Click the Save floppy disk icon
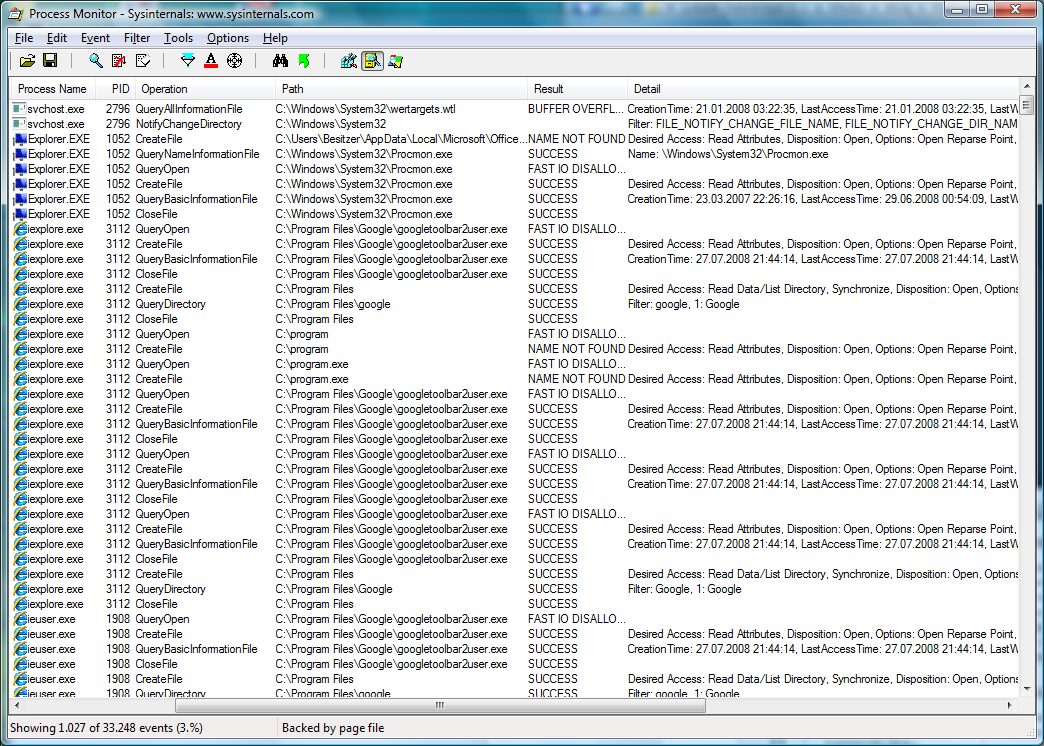Screen dimensions: 1044x746 tap(50, 61)
